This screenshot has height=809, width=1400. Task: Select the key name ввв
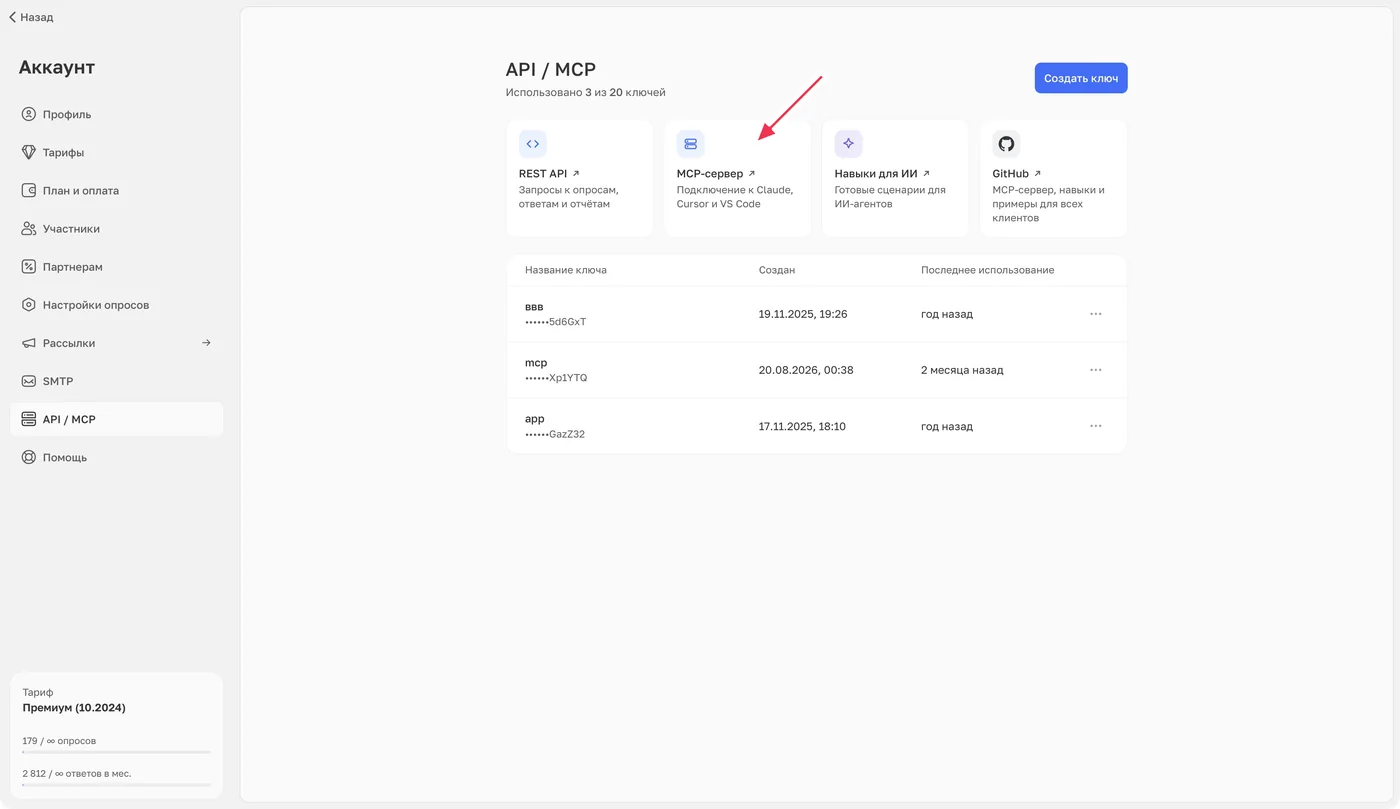(534, 307)
